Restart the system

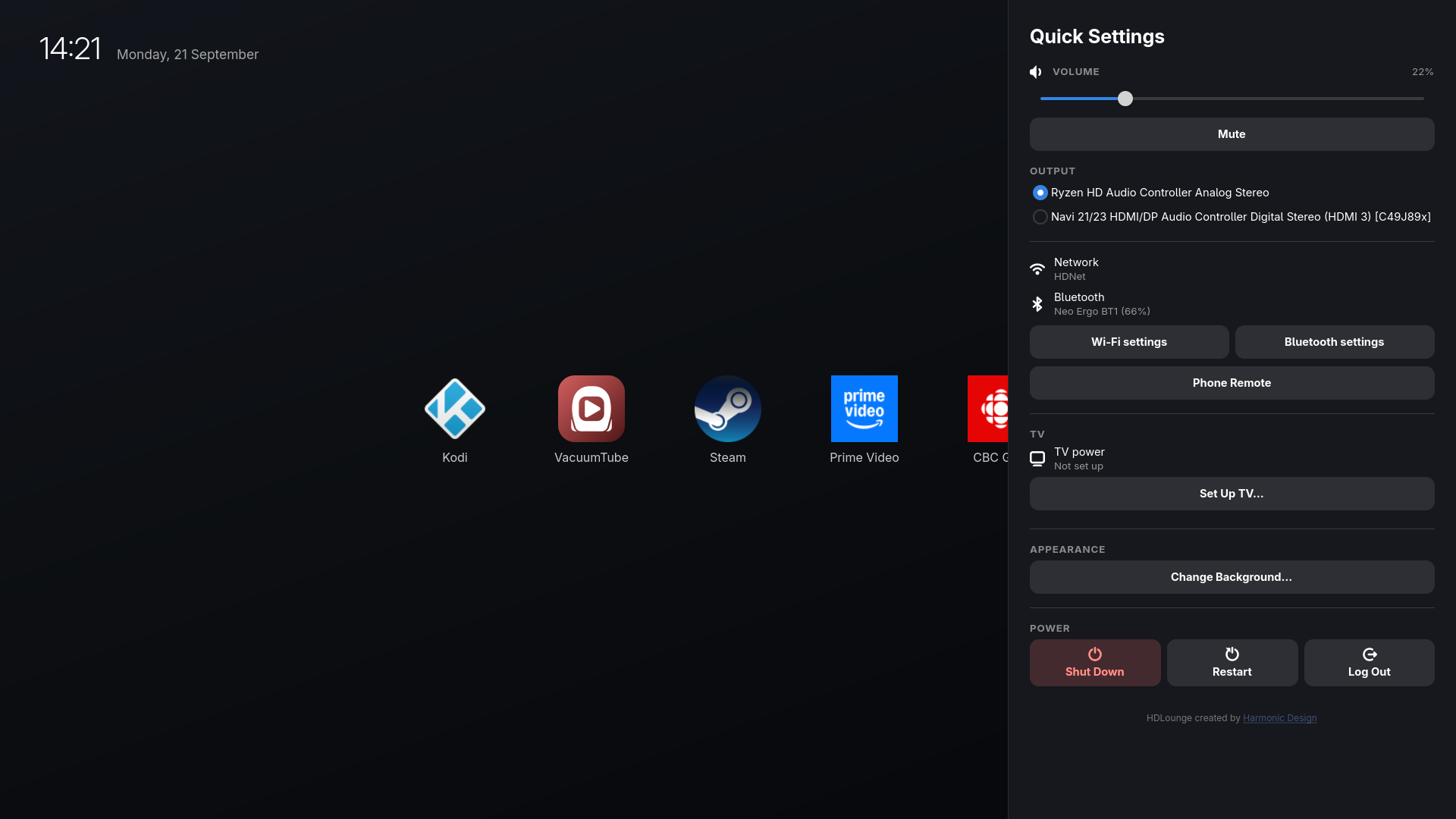click(1232, 663)
